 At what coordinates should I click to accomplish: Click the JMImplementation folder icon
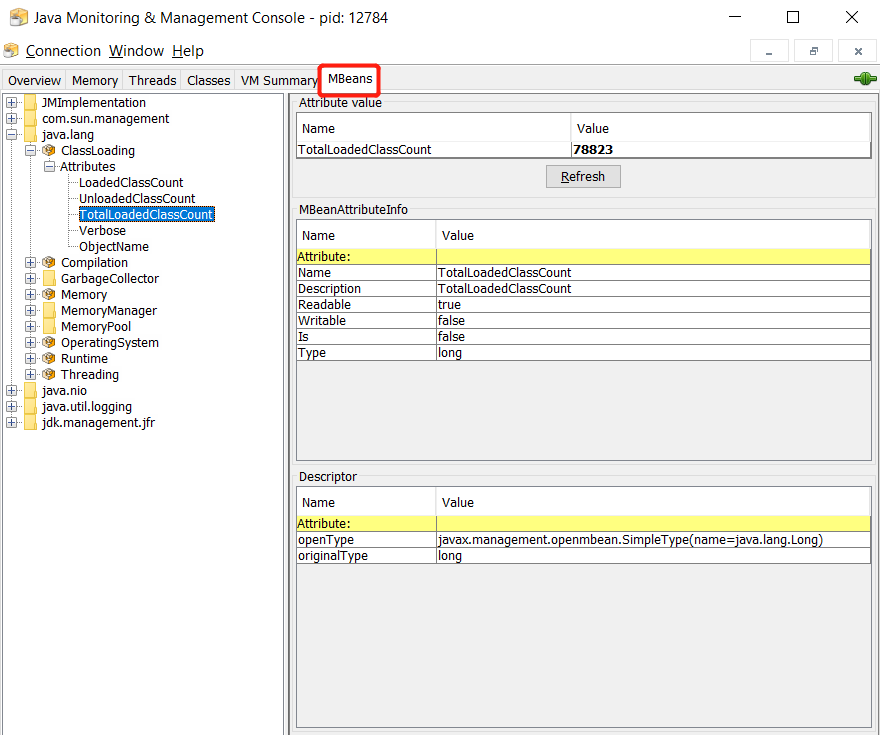pyautogui.click(x=31, y=103)
